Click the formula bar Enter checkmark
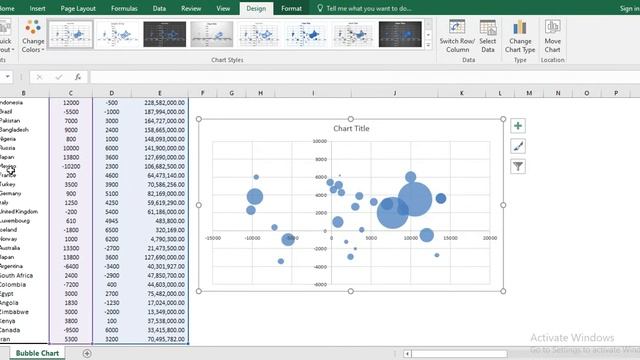Image resolution: width=640 pixels, height=360 pixels. point(59,77)
